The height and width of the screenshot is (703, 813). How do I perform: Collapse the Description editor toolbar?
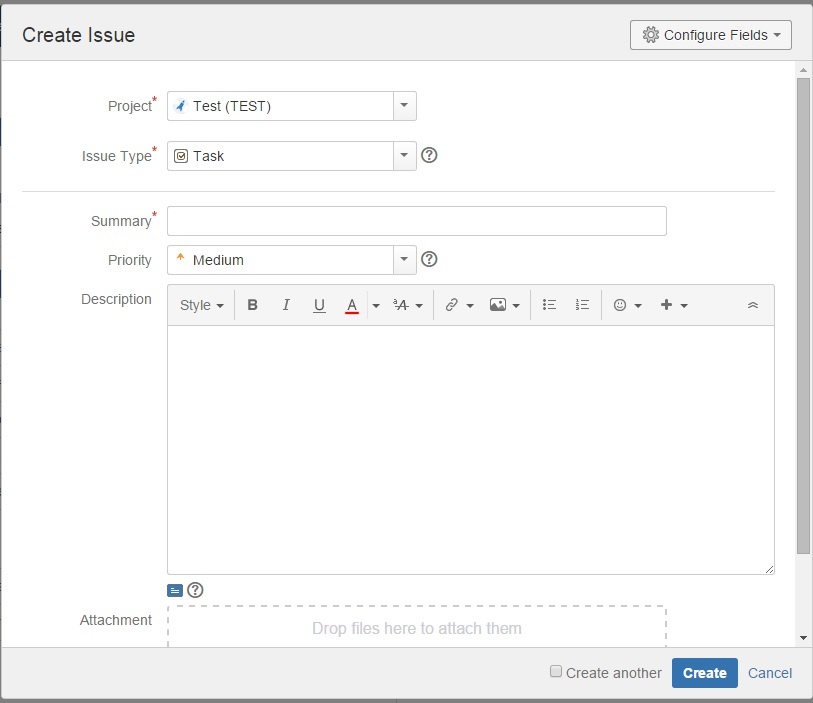point(753,305)
